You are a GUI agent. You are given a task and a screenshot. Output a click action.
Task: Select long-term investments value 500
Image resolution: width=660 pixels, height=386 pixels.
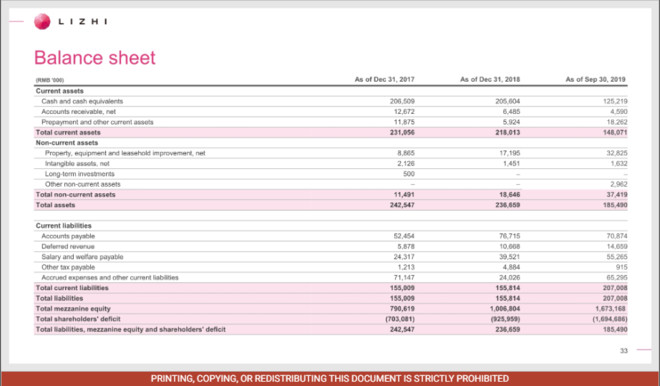point(409,174)
